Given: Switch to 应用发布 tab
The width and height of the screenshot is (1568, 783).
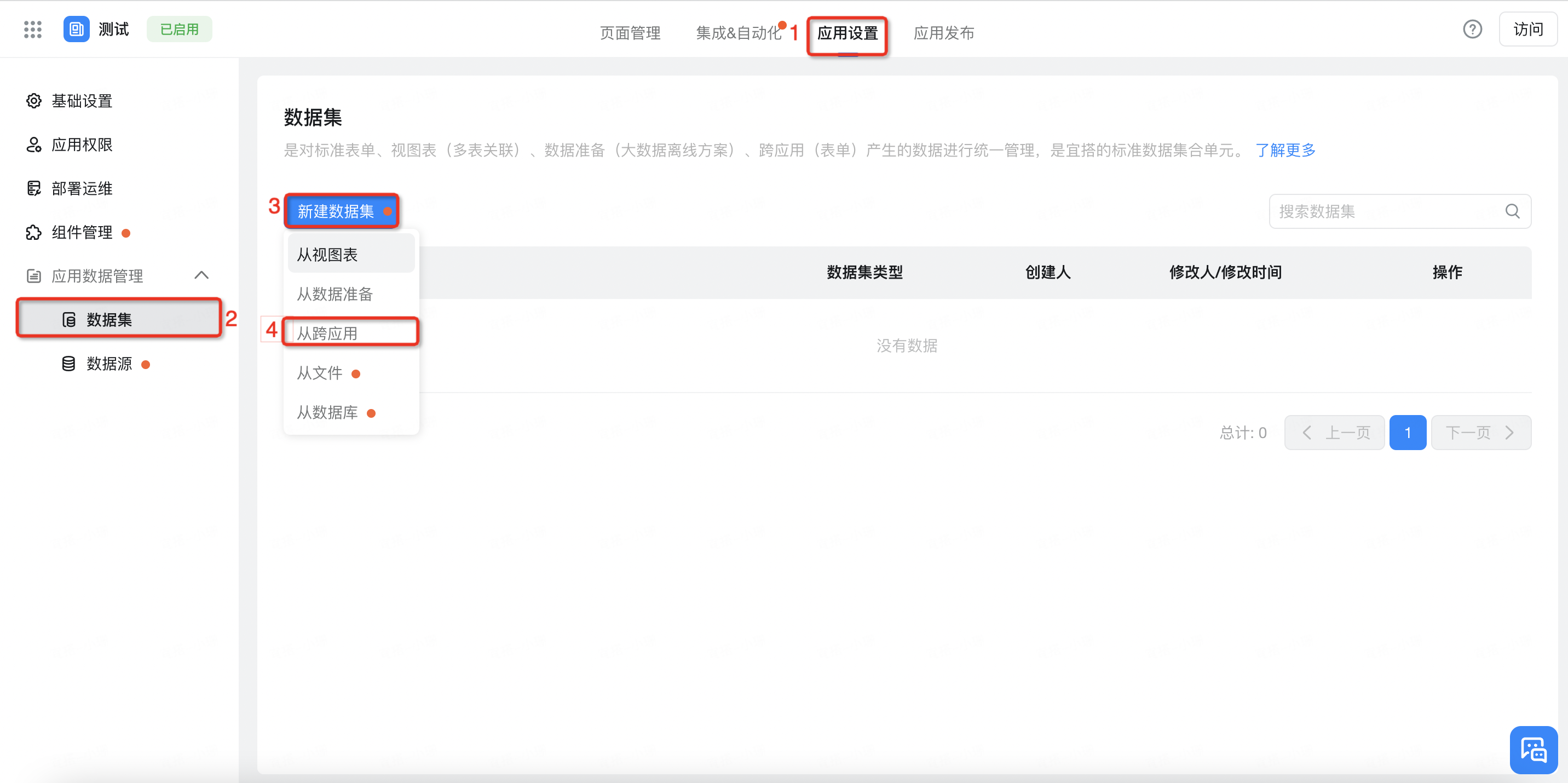Looking at the screenshot, I should point(943,33).
